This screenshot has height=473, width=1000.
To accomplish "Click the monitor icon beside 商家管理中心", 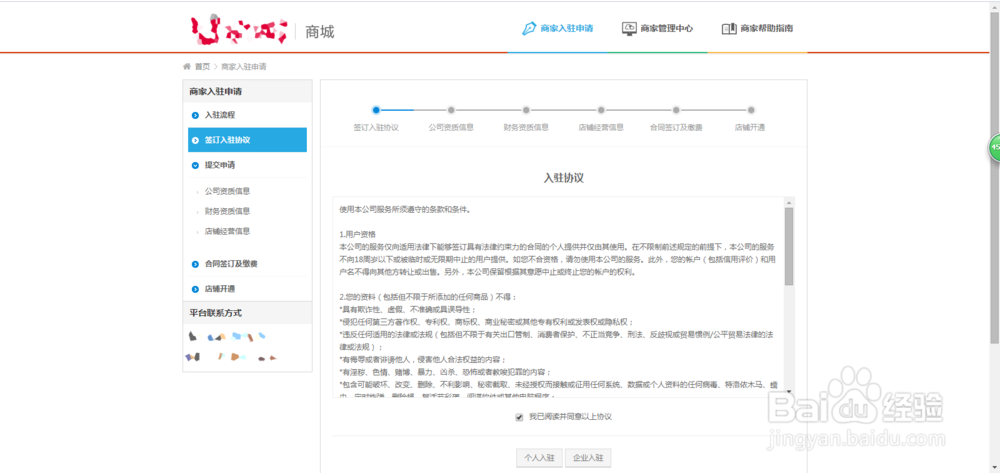I will [x=629, y=29].
